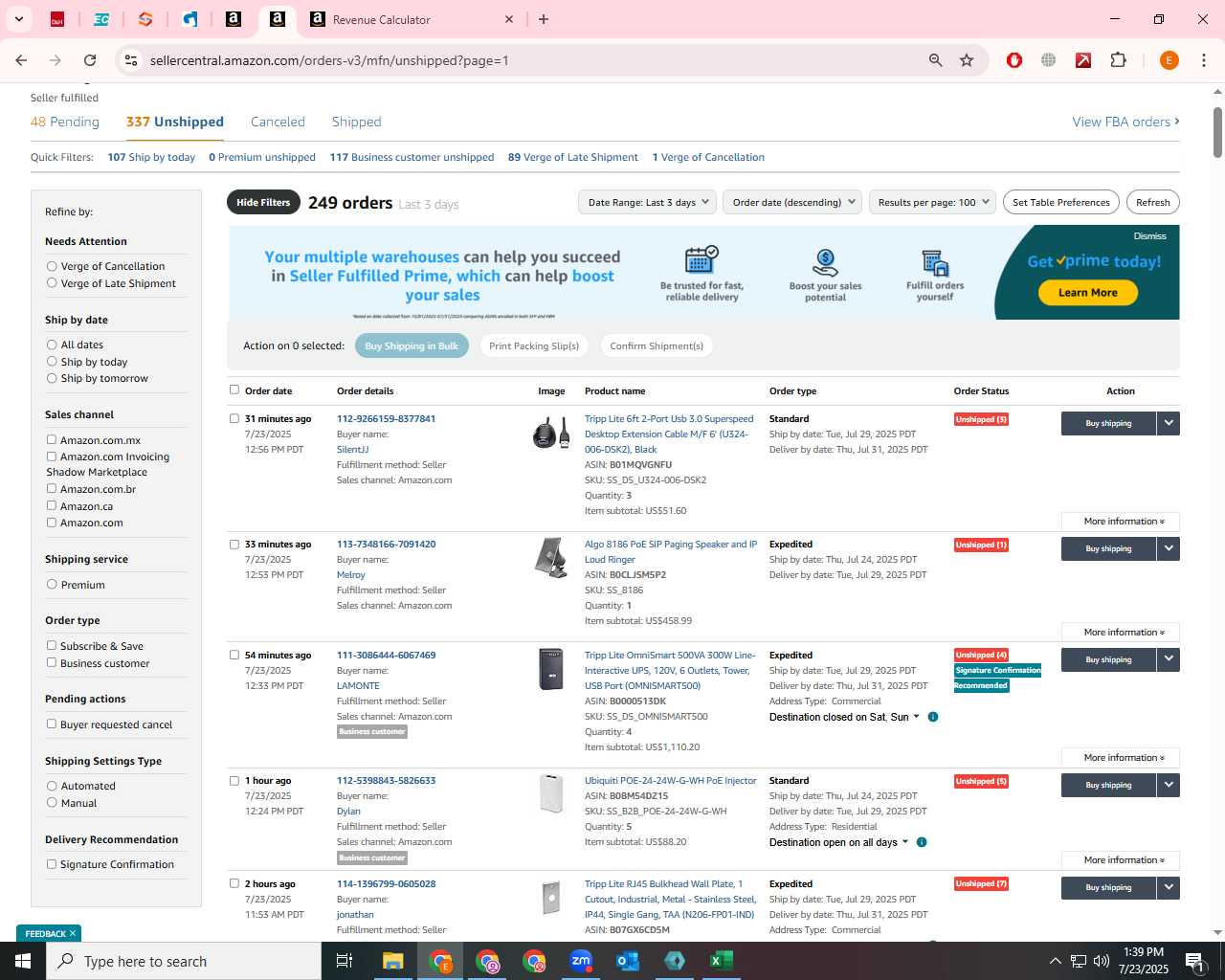
Task: Click the volume icon in system tray
Action: tap(1102, 961)
